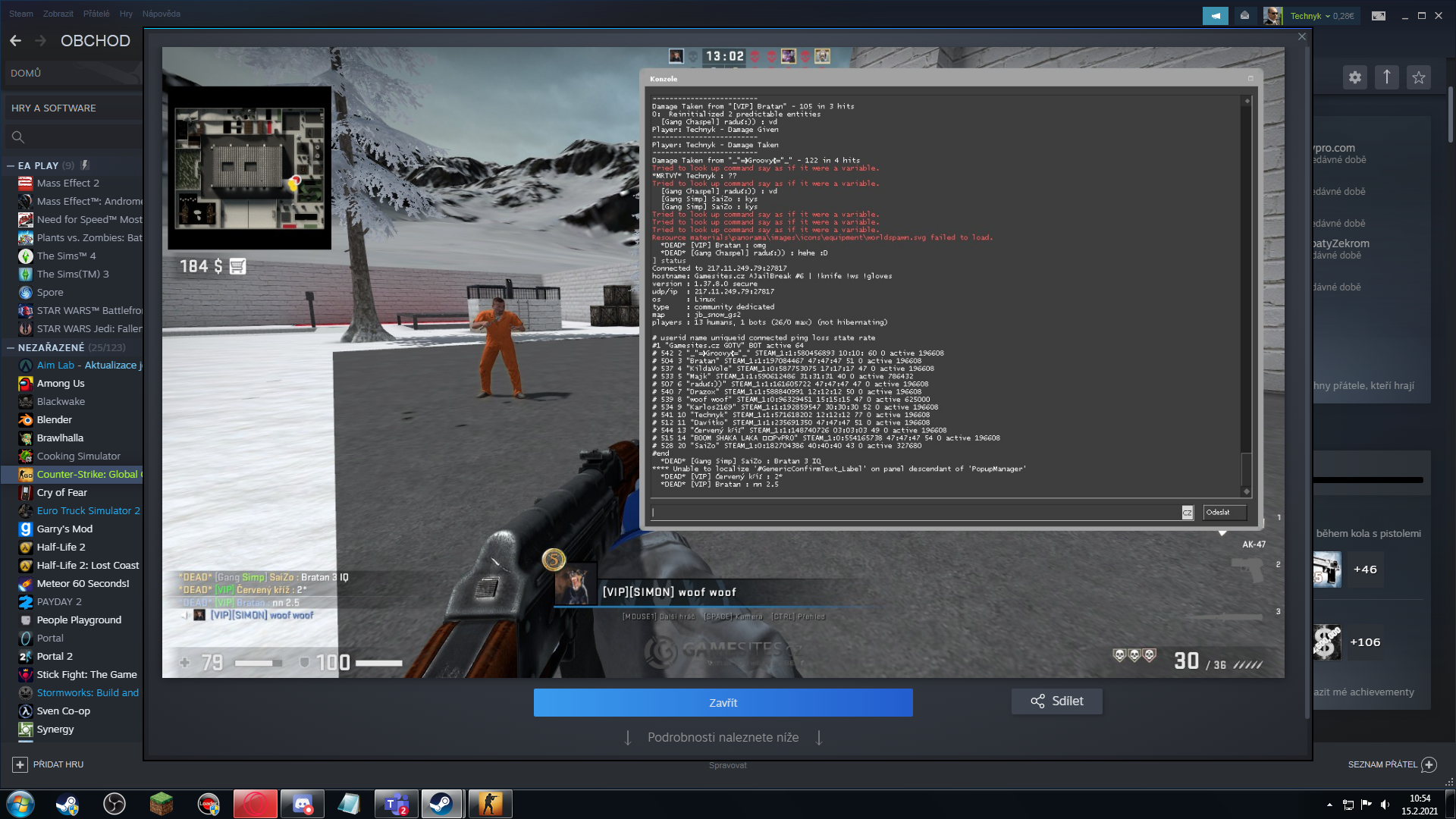1456x819 pixels.
Task: Select Garry's Mod in library list
Action: tap(64, 529)
